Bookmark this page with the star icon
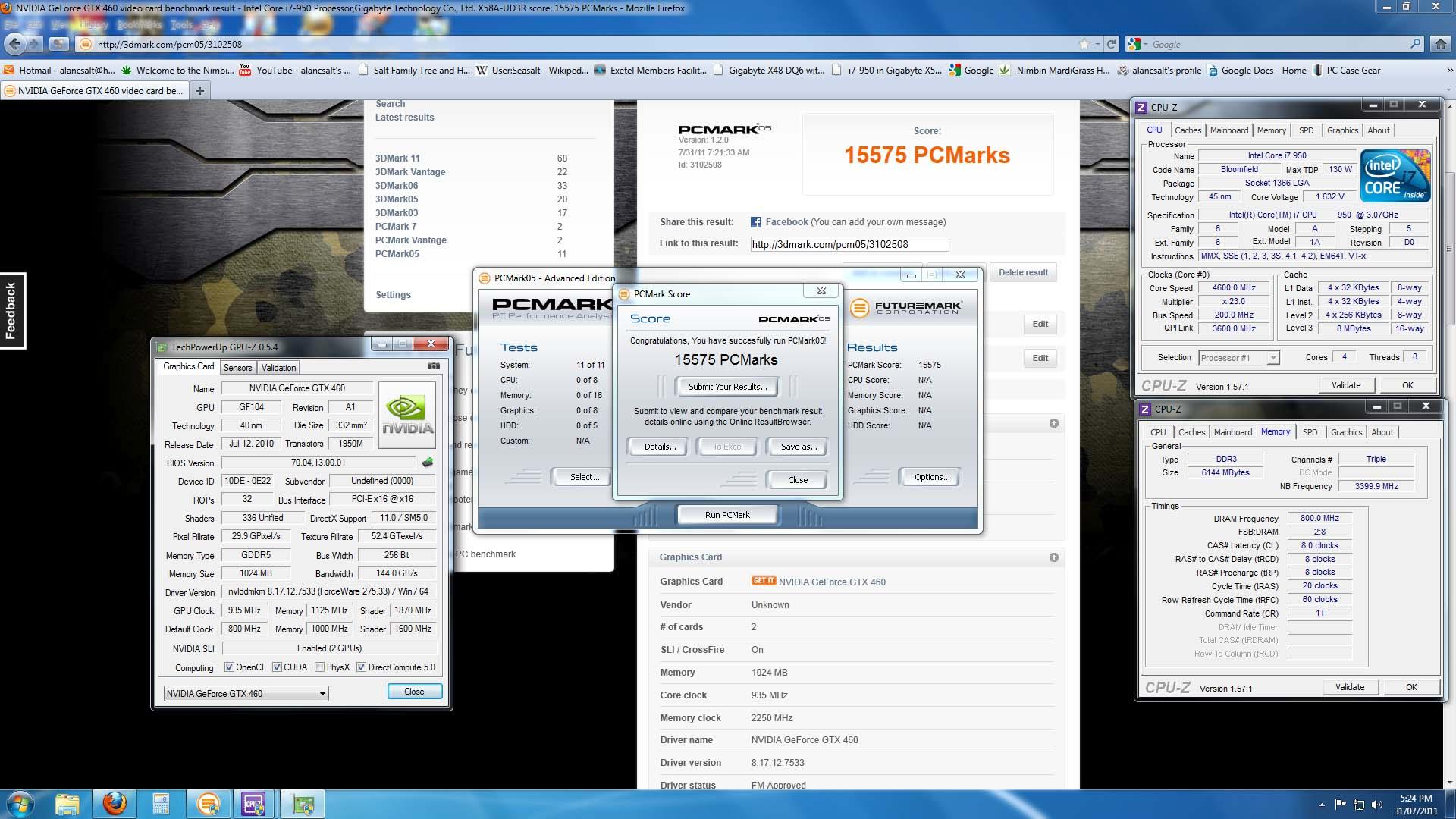The width and height of the screenshot is (1456, 819). [x=1084, y=44]
